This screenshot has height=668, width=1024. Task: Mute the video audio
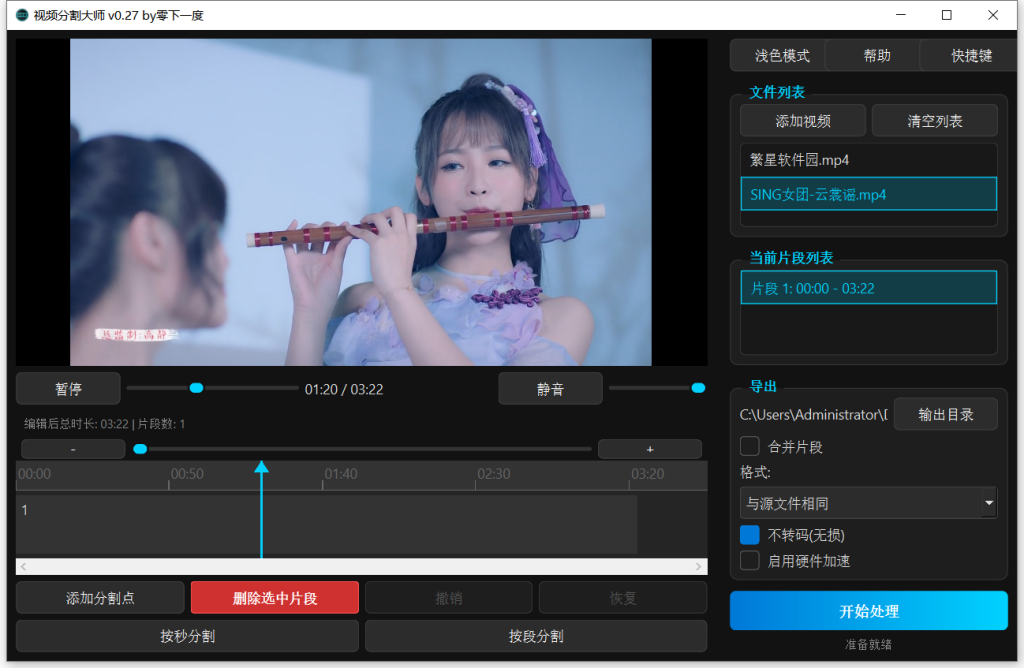pyautogui.click(x=550, y=389)
